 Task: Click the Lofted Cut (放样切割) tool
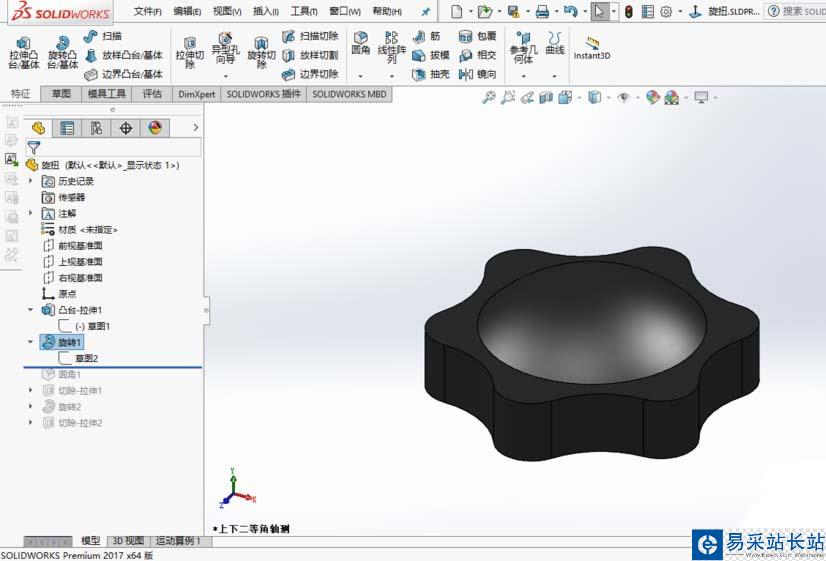coord(310,55)
